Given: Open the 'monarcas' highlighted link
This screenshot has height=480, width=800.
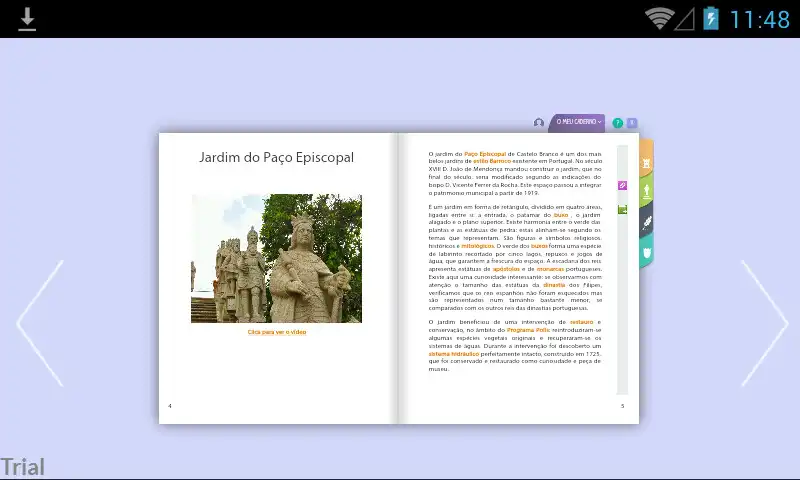Looking at the screenshot, I should click(550, 269).
